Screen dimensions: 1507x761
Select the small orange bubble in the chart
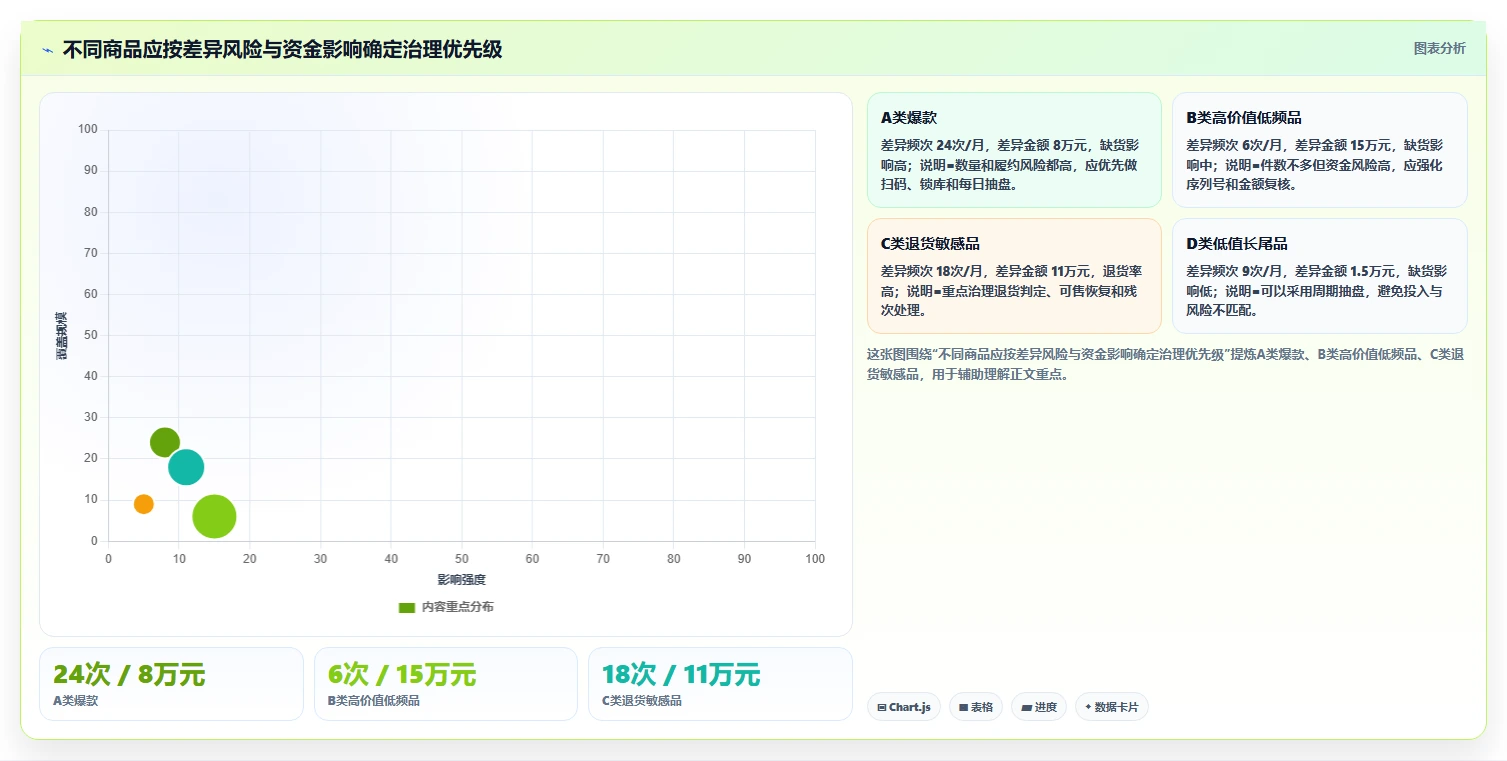(x=144, y=504)
